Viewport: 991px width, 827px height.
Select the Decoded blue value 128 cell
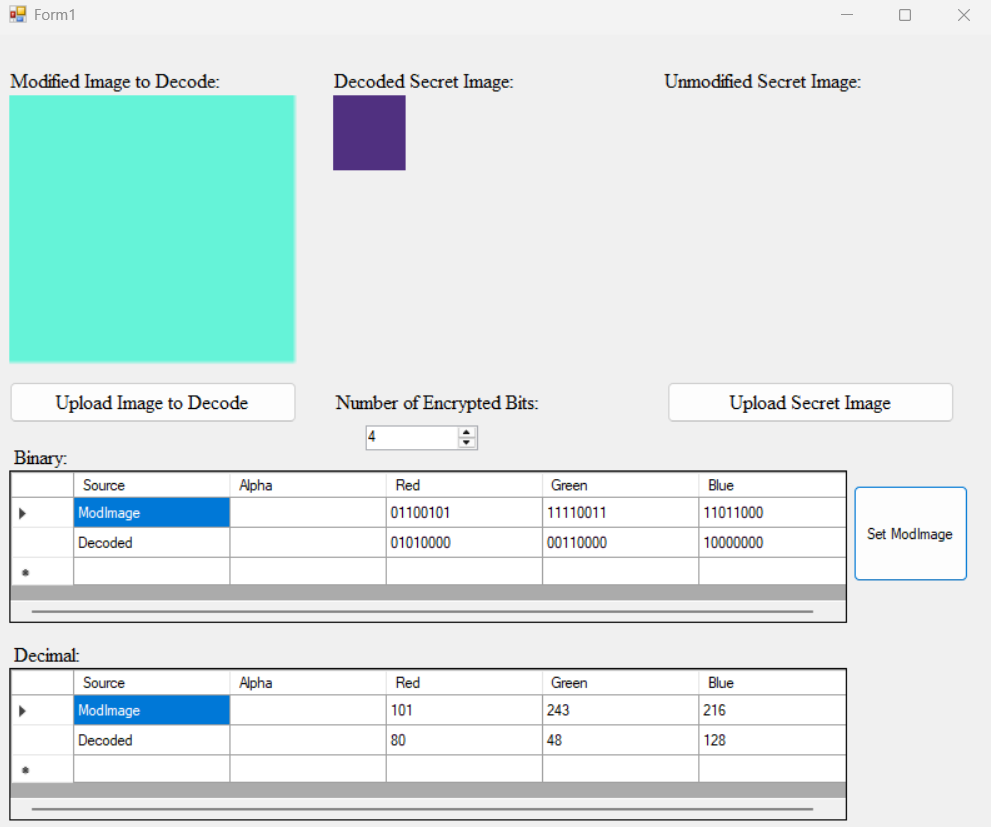point(771,741)
